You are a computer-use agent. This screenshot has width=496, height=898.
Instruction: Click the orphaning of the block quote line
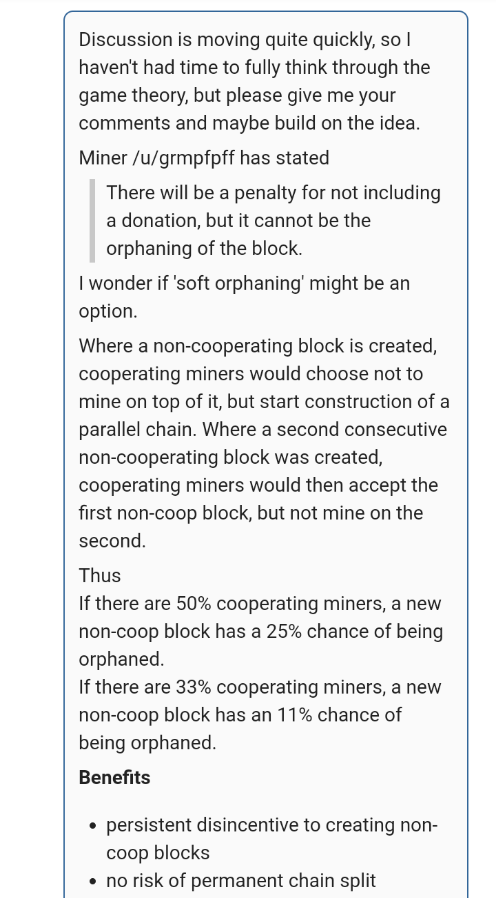[x=204, y=249]
